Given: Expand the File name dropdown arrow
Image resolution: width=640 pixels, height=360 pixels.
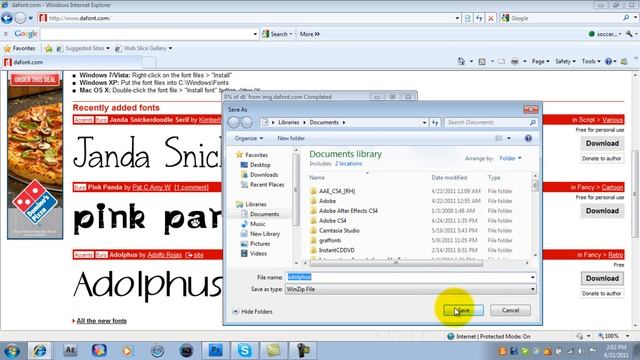Looking at the screenshot, I should 532,277.
